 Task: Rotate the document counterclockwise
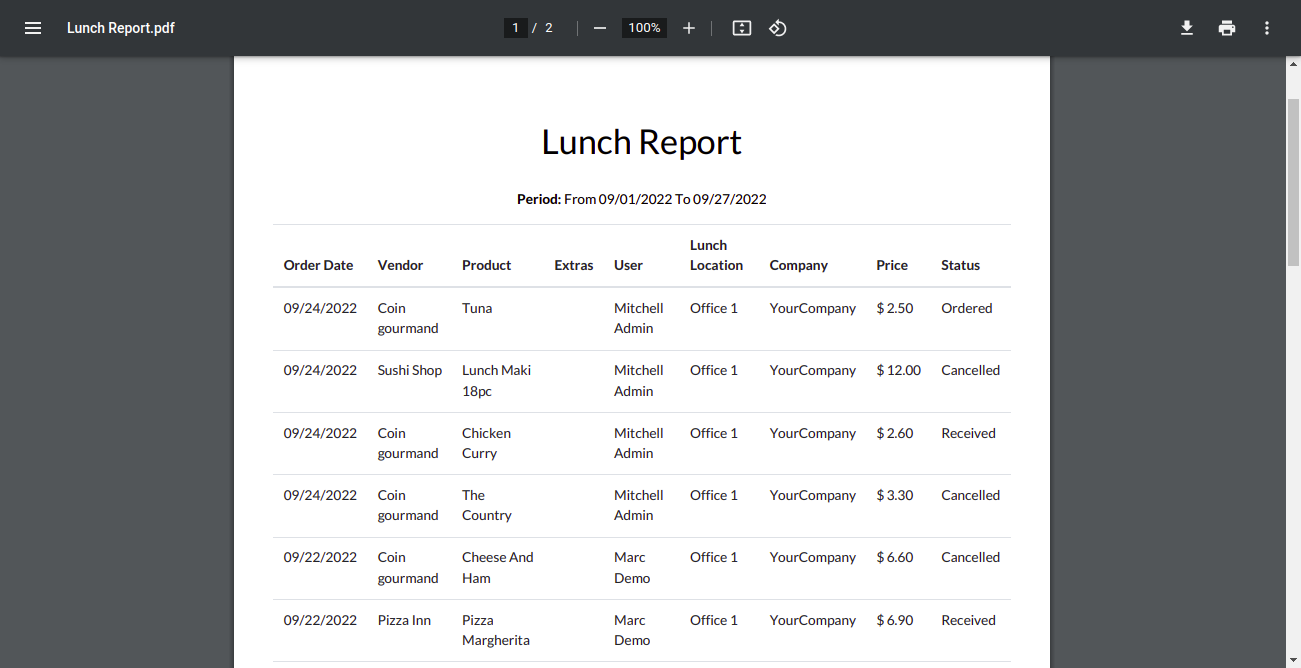[x=778, y=28]
